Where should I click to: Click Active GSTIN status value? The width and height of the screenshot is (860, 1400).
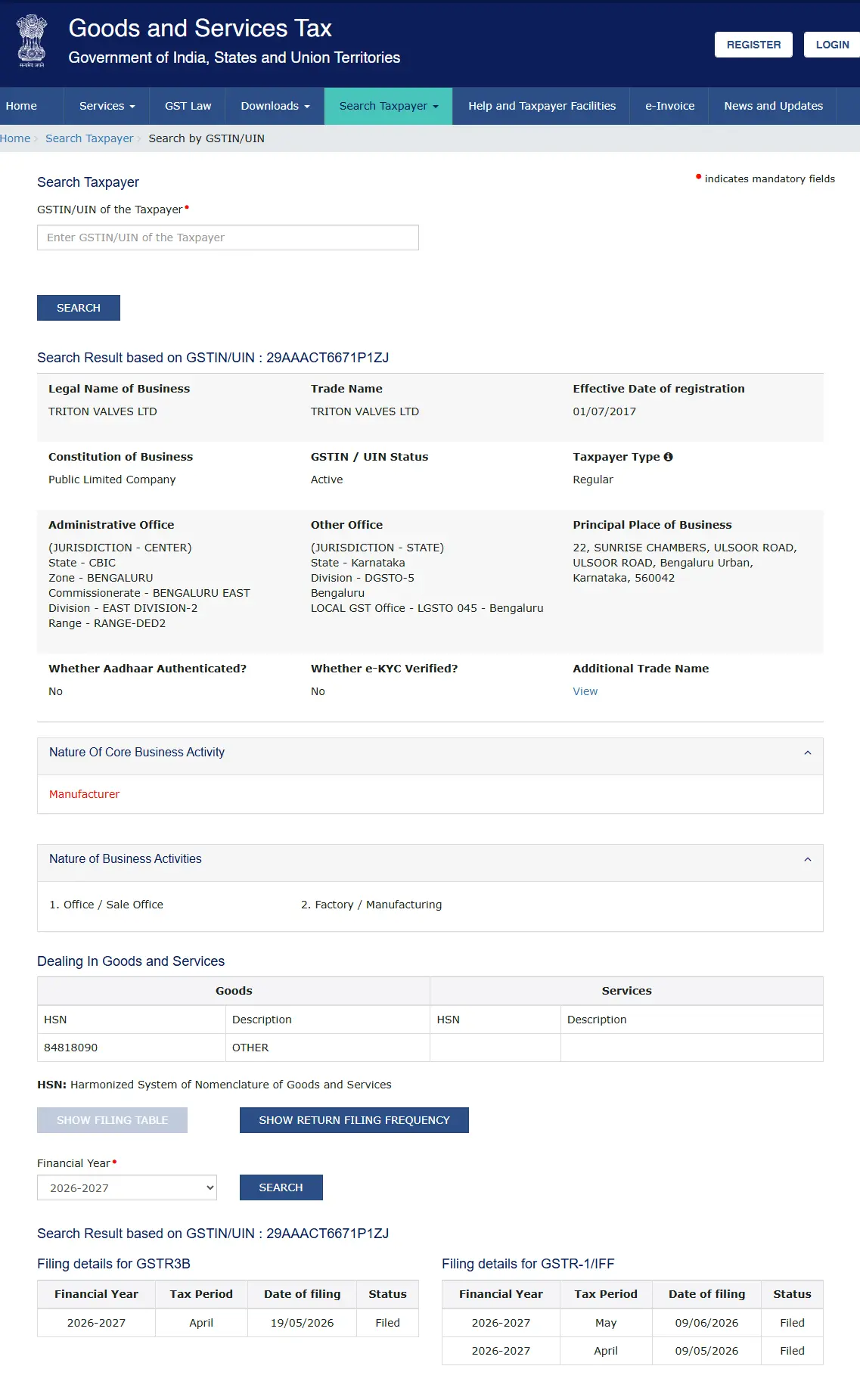tap(327, 480)
